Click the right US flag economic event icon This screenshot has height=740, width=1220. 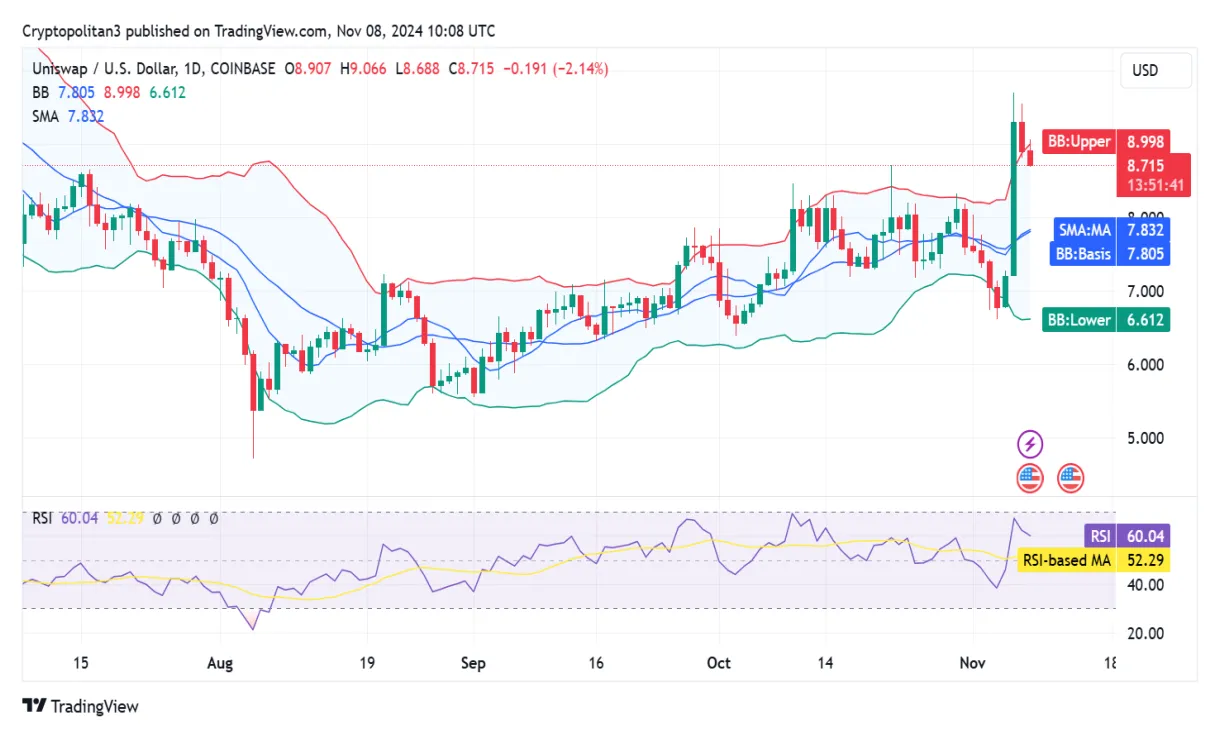[x=1069, y=477]
